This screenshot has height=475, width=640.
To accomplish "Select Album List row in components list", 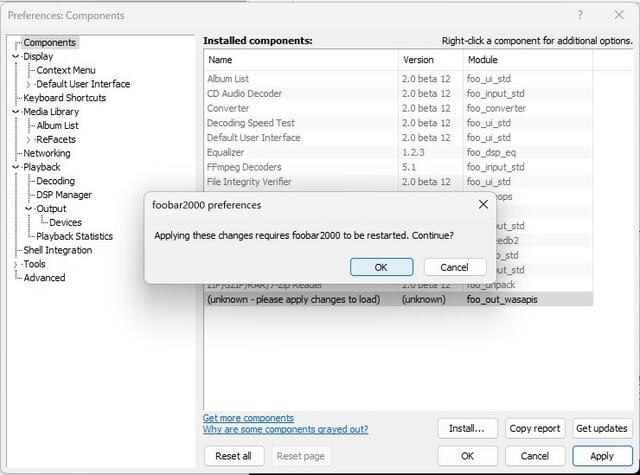I will (398, 79).
